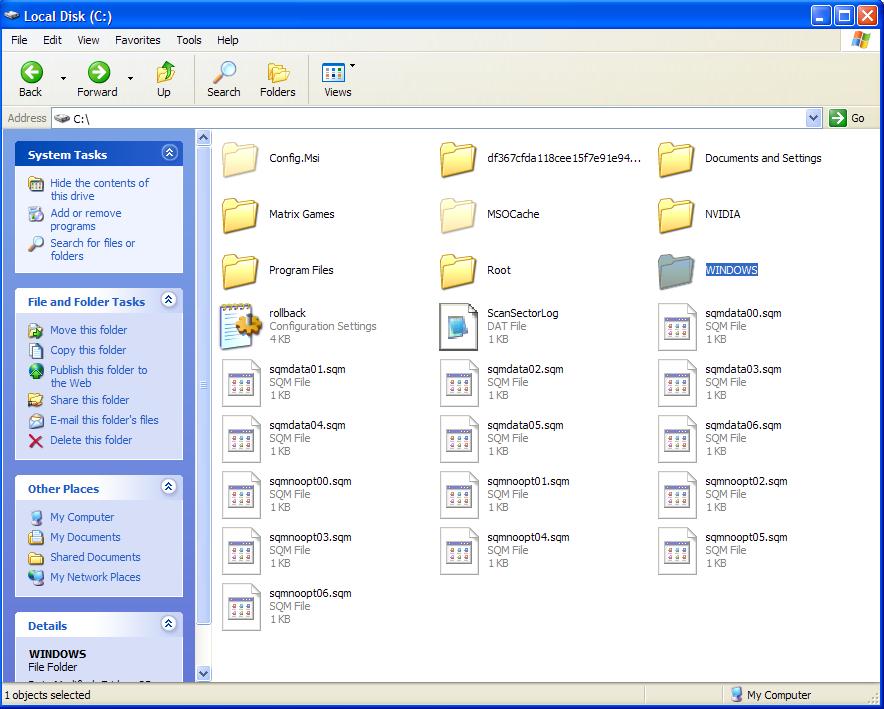Screen dimensions: 884x709
Task: Select the sqmnoopt03.sqm file icon
Action: pos(241,551)
